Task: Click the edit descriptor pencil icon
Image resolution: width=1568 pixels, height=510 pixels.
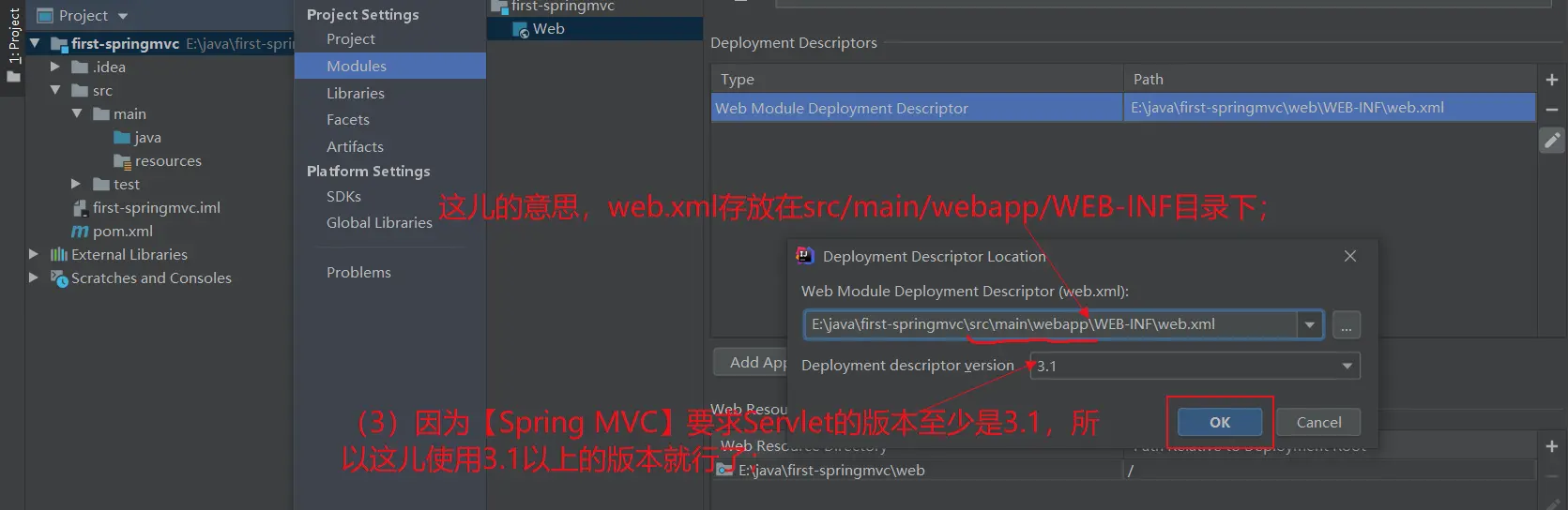Action: click(x=1552, y=141)
